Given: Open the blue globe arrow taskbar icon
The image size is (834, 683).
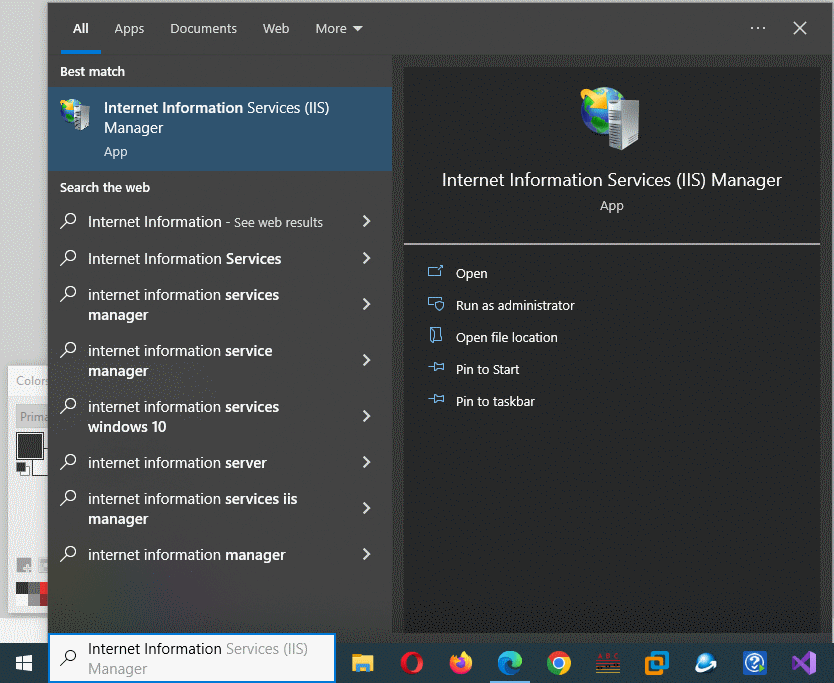Looking at the screenshot, I should pos(706,663).
